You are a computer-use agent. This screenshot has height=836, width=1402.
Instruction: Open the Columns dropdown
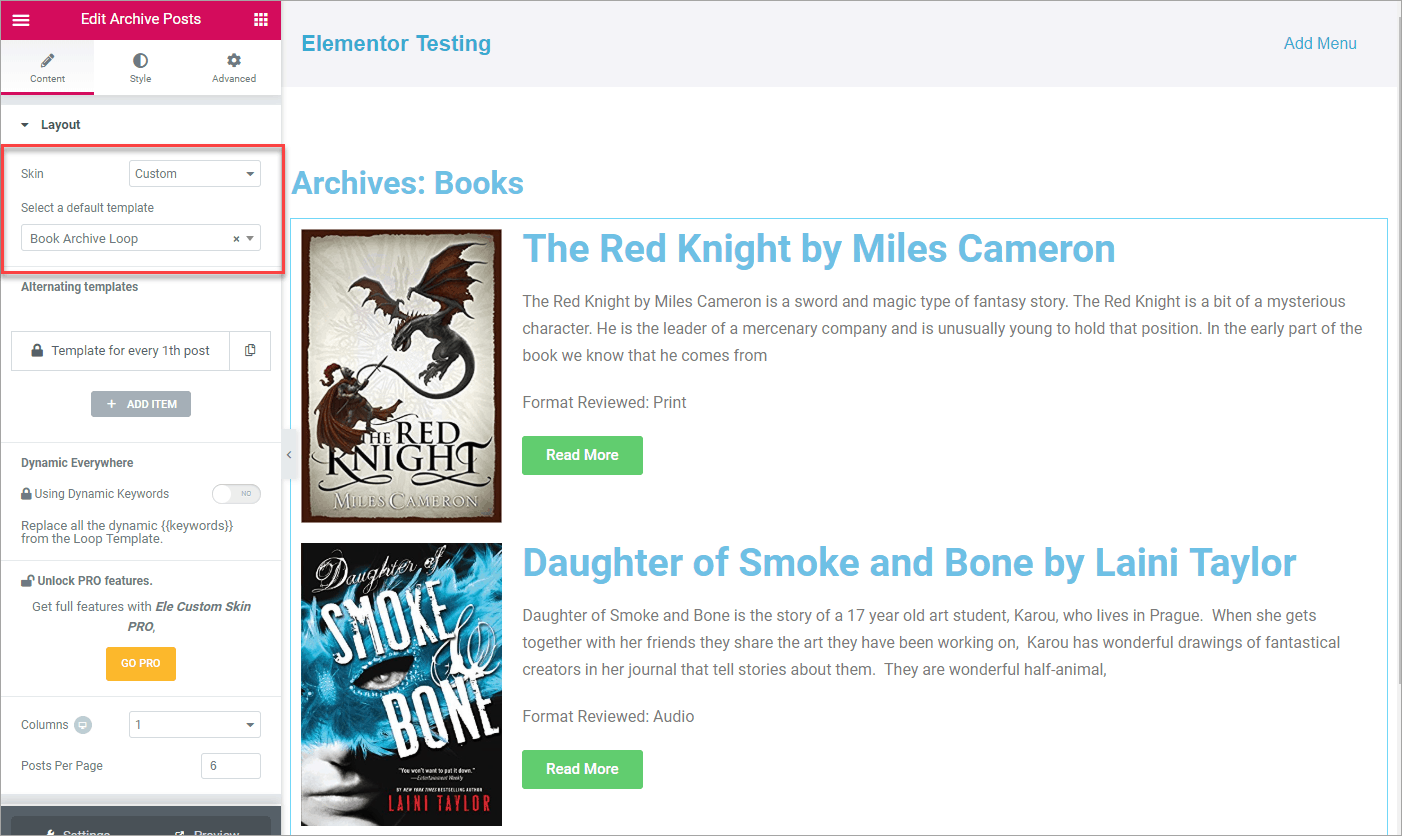click(195, 725)
